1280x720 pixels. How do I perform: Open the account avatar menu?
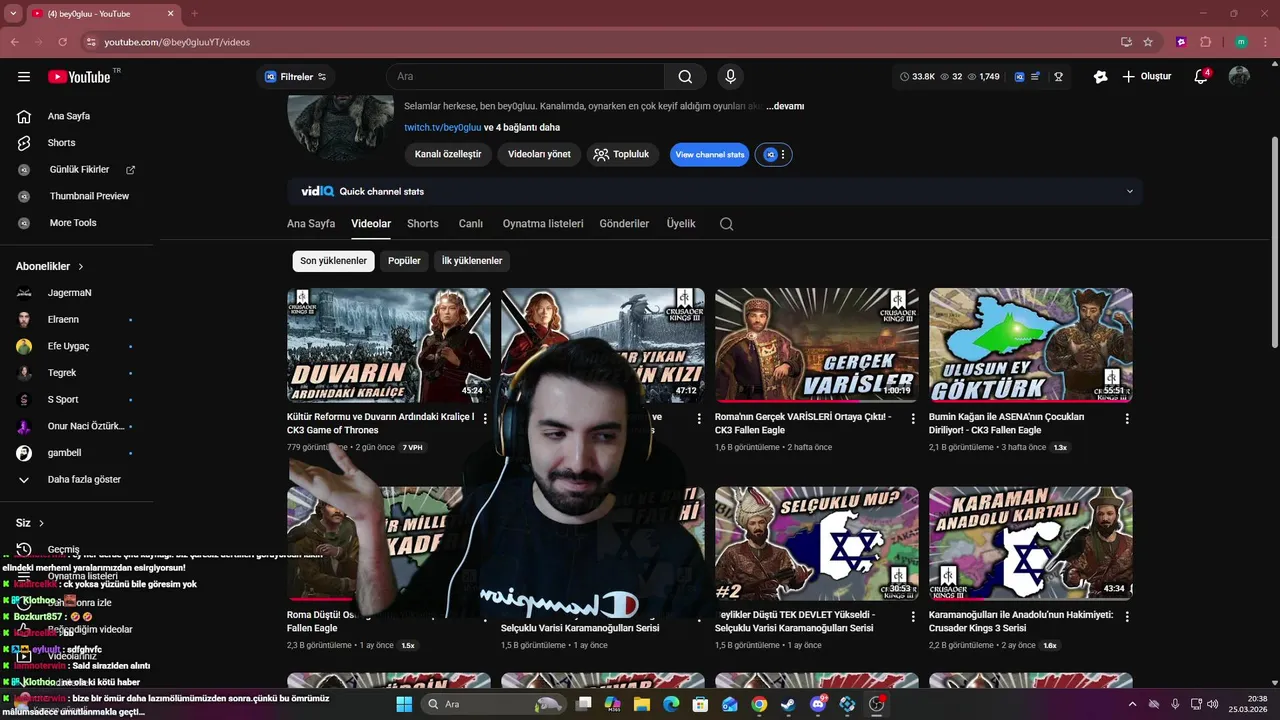(x=1239, y=77)
